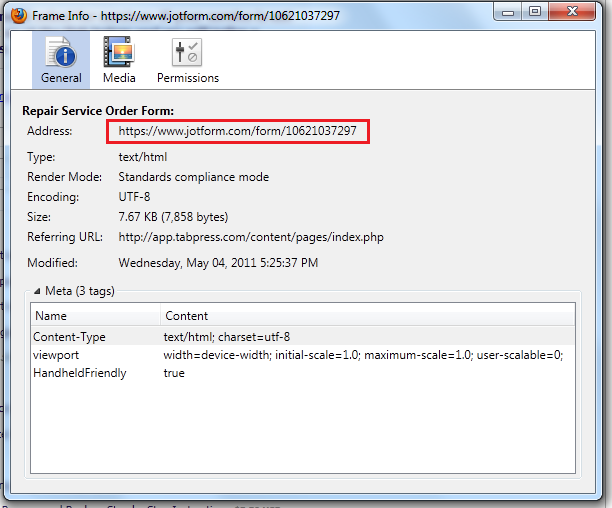Screen dimensions: 612x508
Task: Click the Content column header
Action: click(366, 316)
